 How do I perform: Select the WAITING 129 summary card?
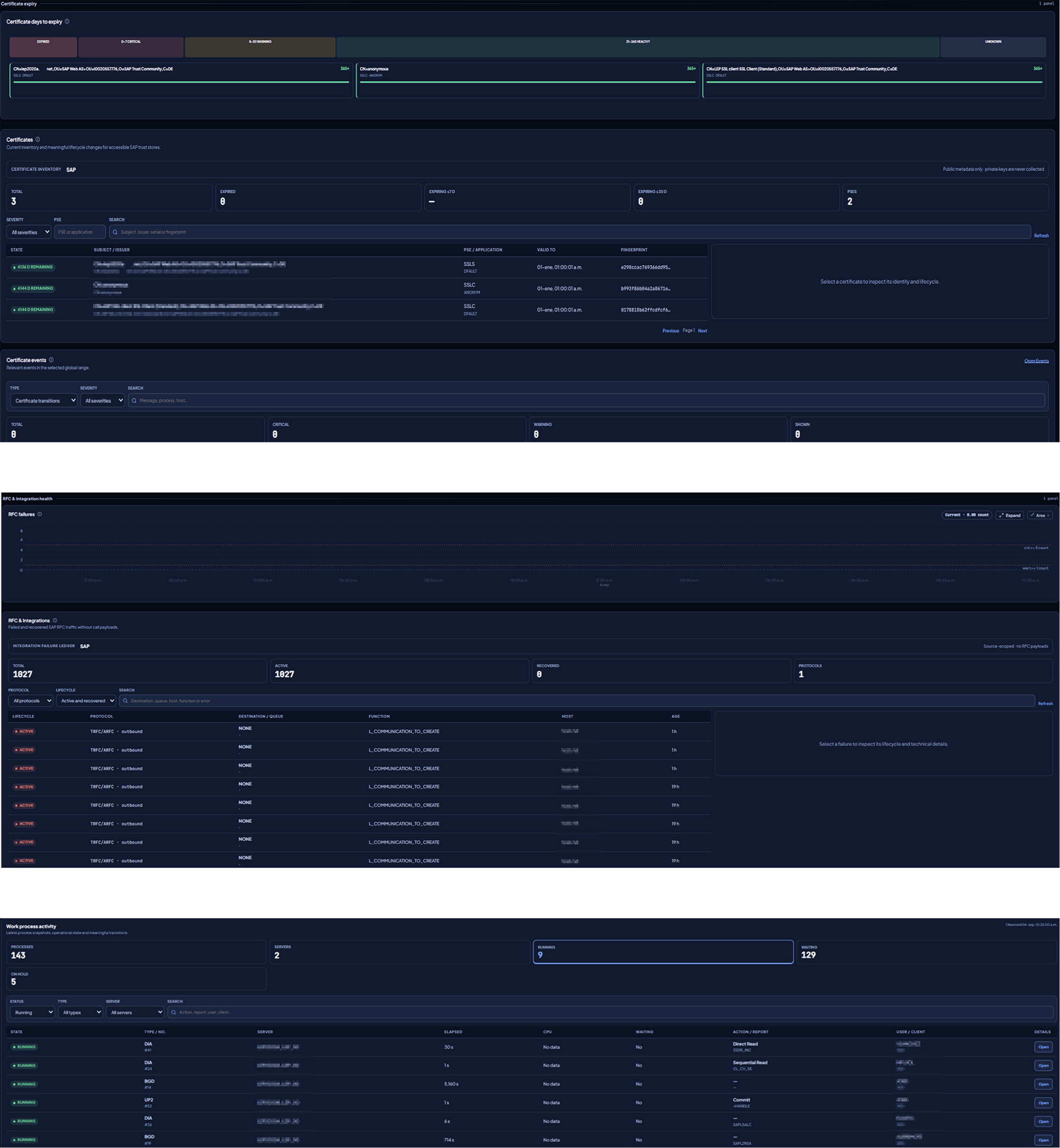click(x=925, y=952)
